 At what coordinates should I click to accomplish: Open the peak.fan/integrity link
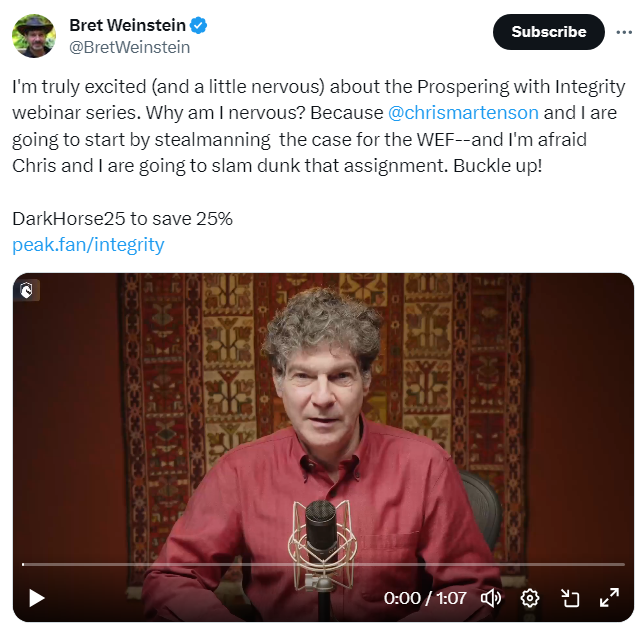click(x=88, y=245)
